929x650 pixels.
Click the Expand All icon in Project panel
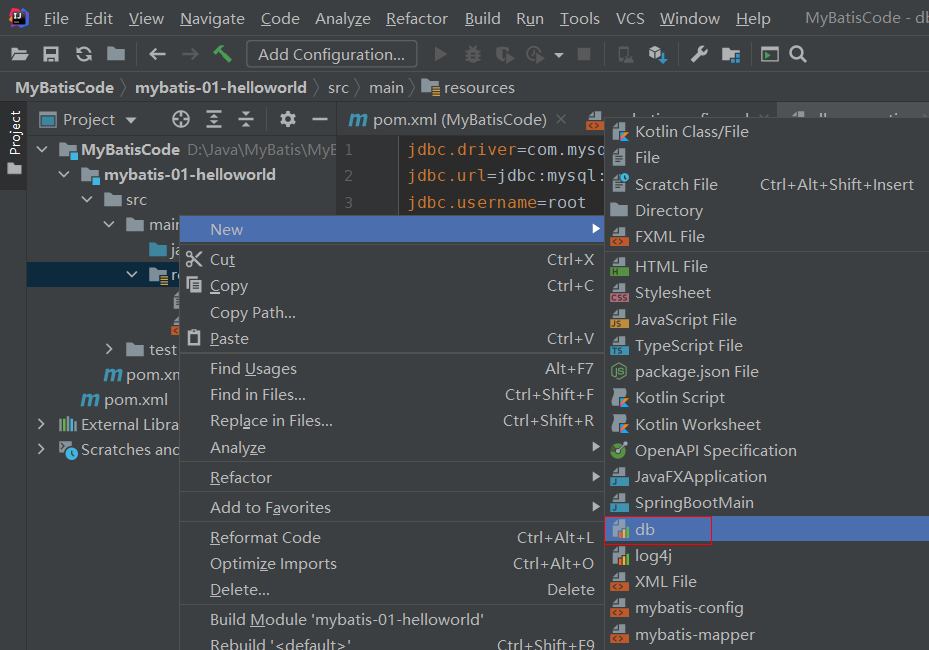click(213, 119)
